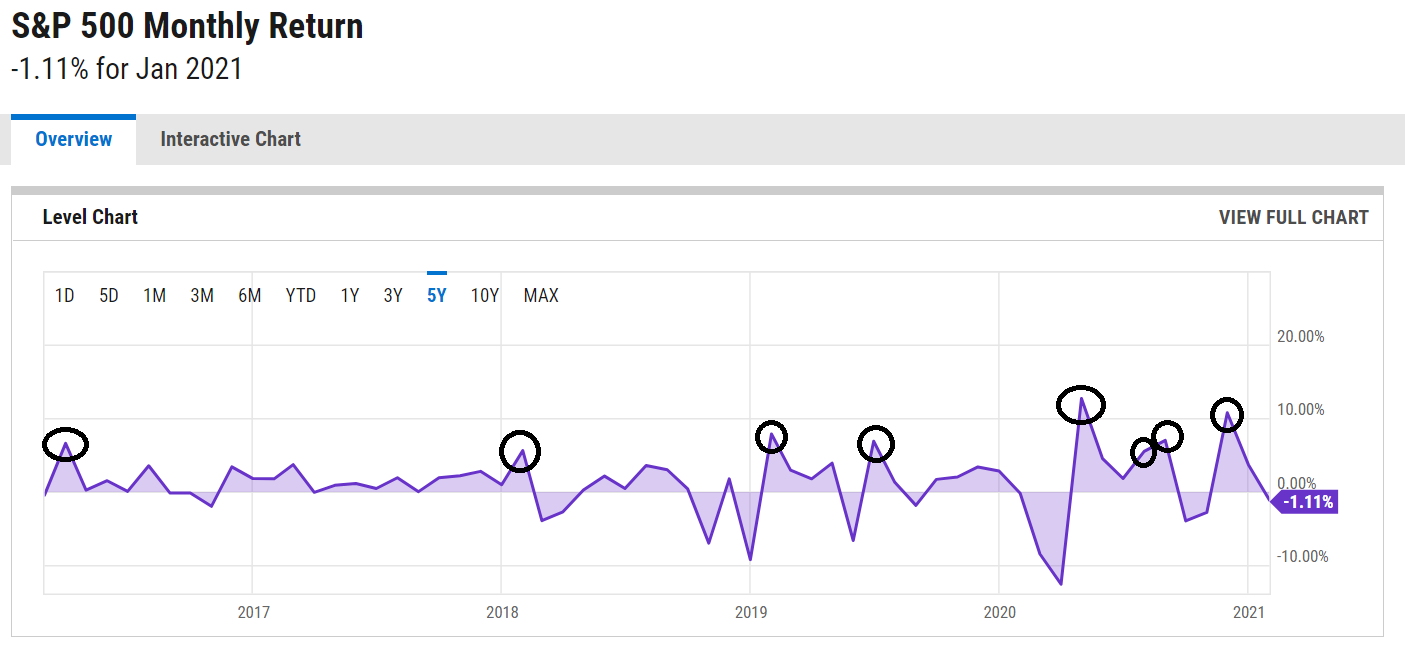Open the View Full Chart link
1405x652 pixels.
(x=1293, y=217)
